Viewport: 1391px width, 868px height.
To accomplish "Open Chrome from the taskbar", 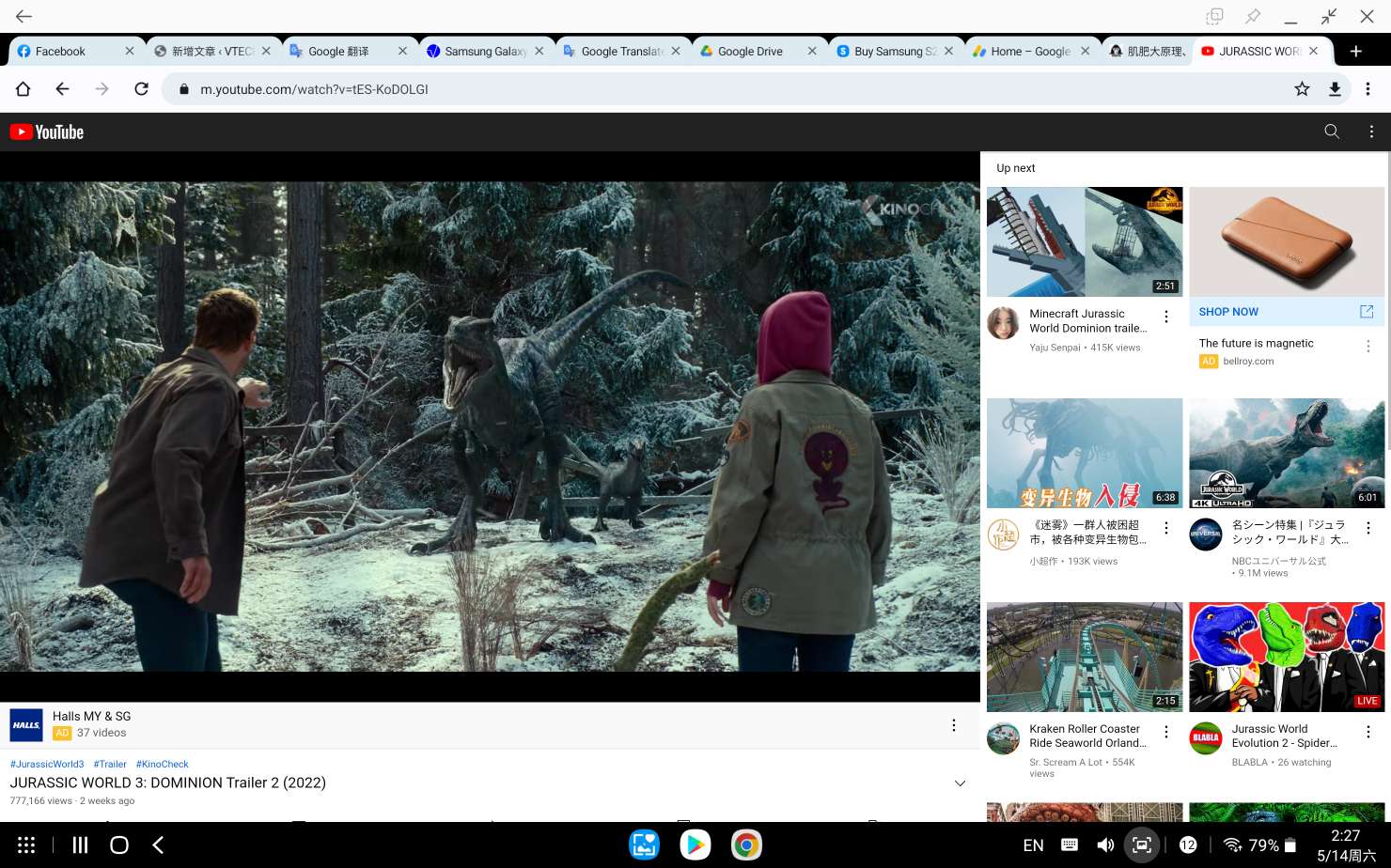I will coord(746,845).
